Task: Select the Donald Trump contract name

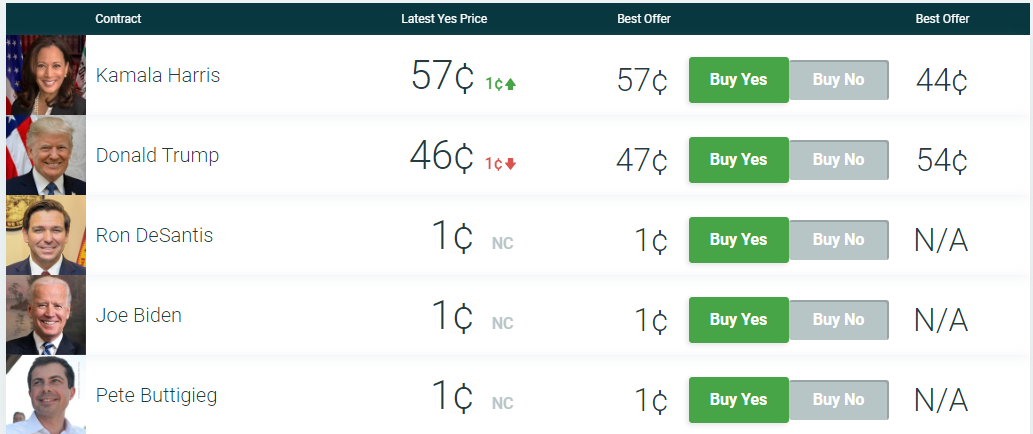Action: 157,155
